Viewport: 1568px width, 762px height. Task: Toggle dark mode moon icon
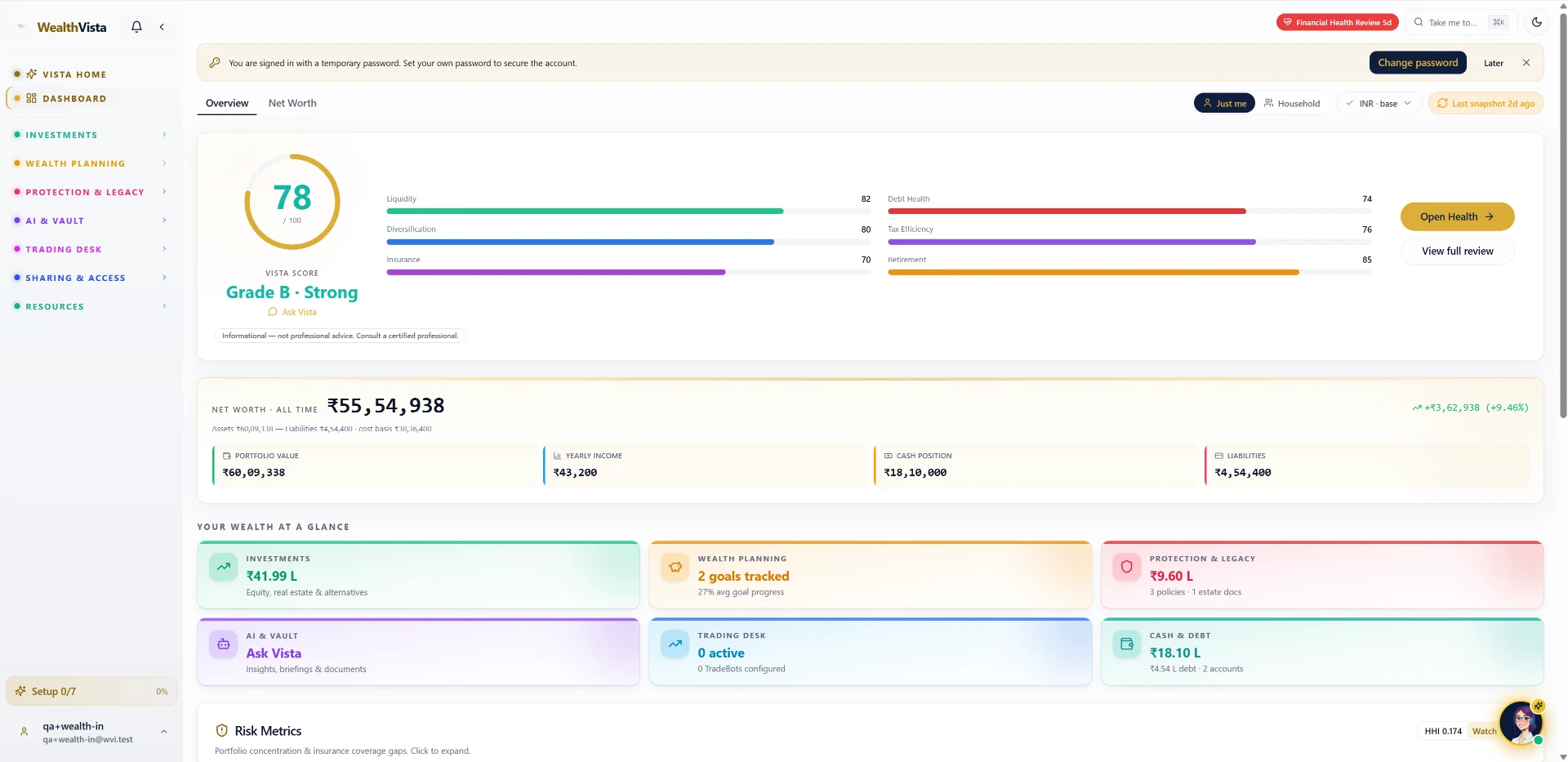pos(1537,22)
